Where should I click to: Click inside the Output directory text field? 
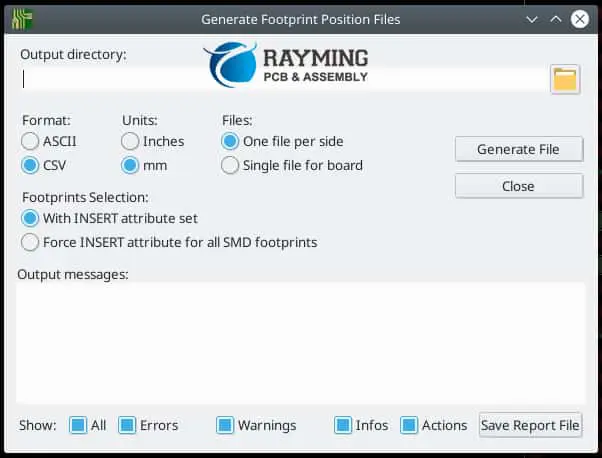pyautogui.click(x=280, y=80)
